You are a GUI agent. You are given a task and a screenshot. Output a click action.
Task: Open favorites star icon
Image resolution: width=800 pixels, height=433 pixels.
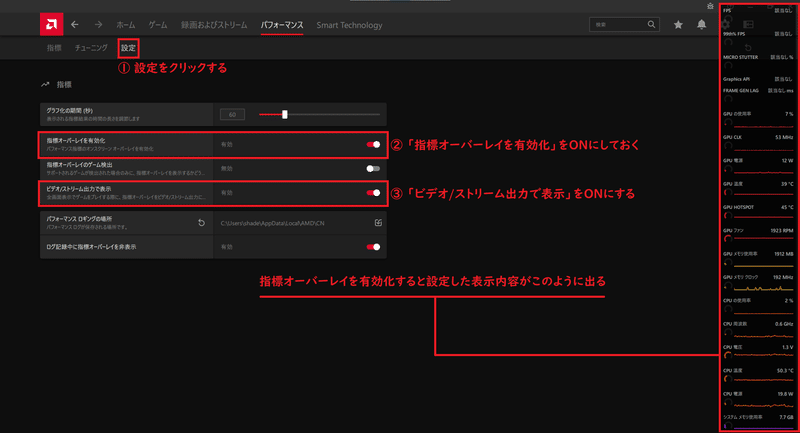pos(678,24)
